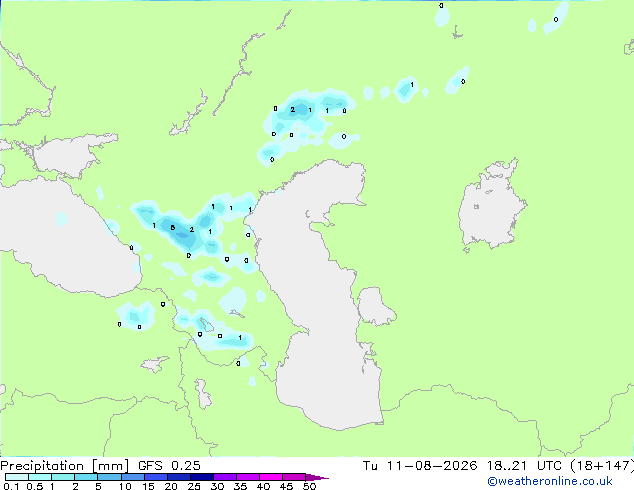Pick the 15–20 mm legend color swatch

[156, 477]
